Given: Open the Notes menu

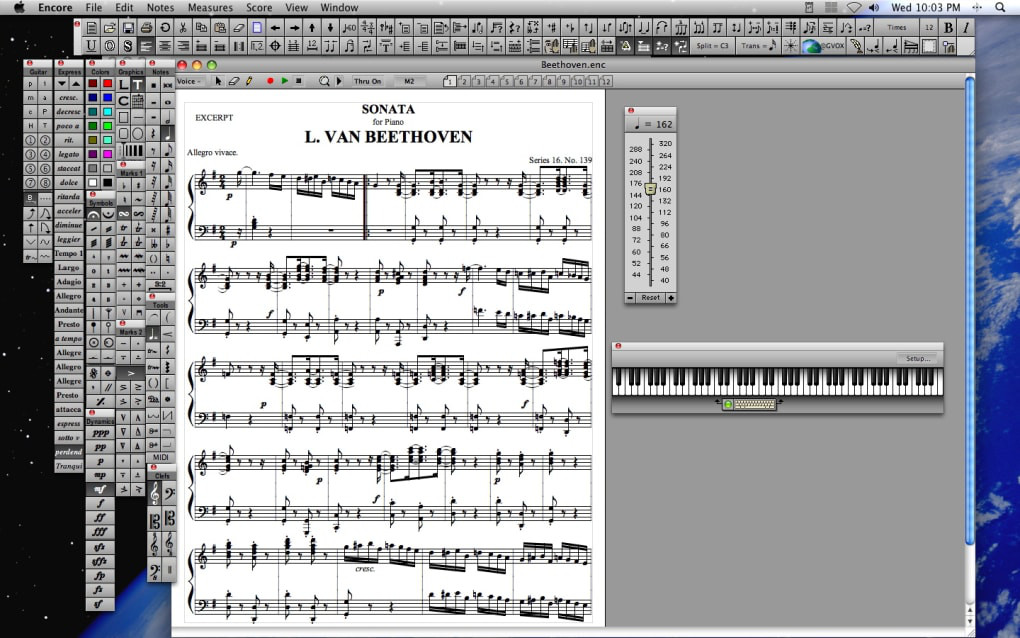Looking at the screenshot, I should (x=160, y=8).
